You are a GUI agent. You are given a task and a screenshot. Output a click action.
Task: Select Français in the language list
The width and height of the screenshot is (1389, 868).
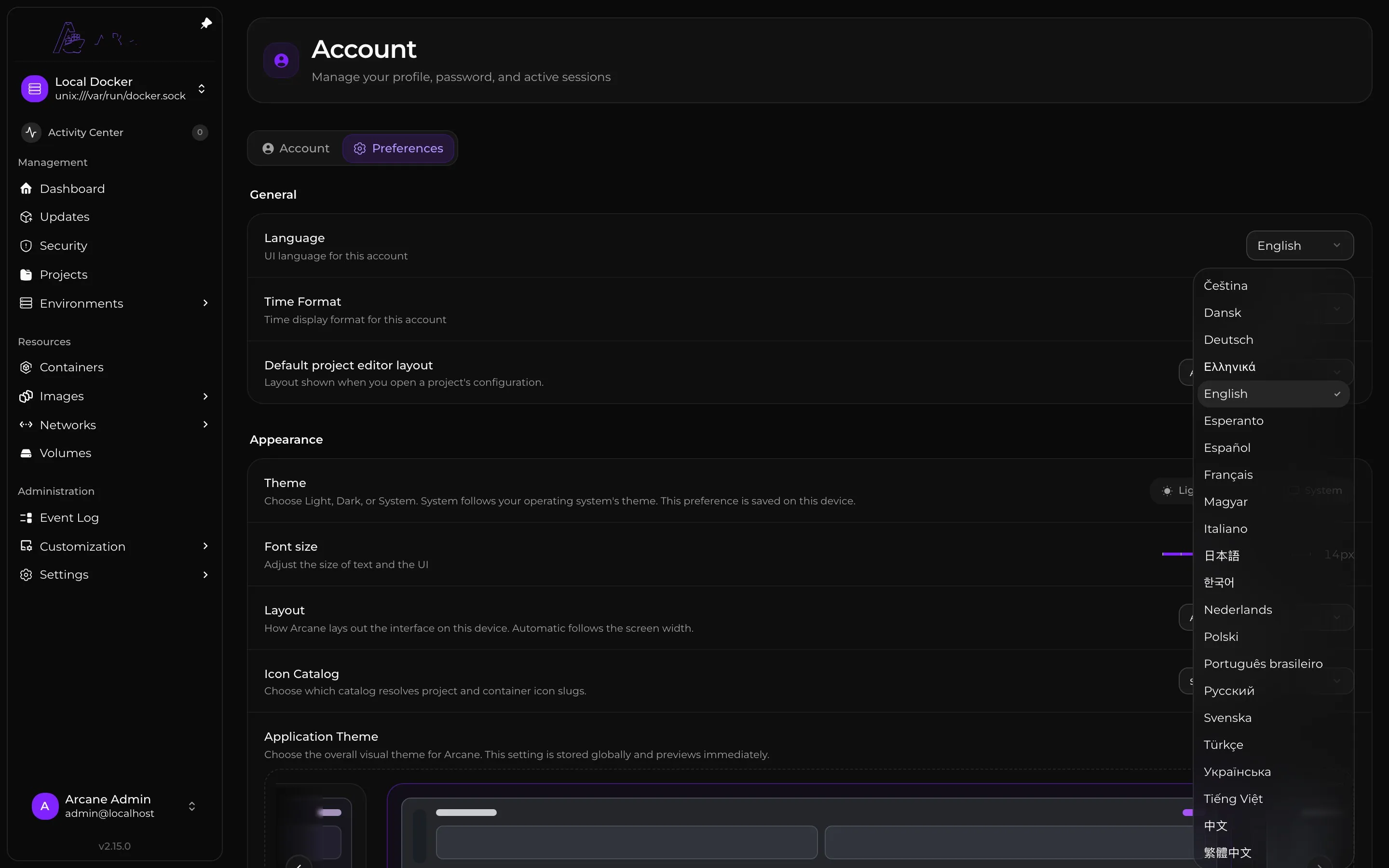pos(1273,475)
